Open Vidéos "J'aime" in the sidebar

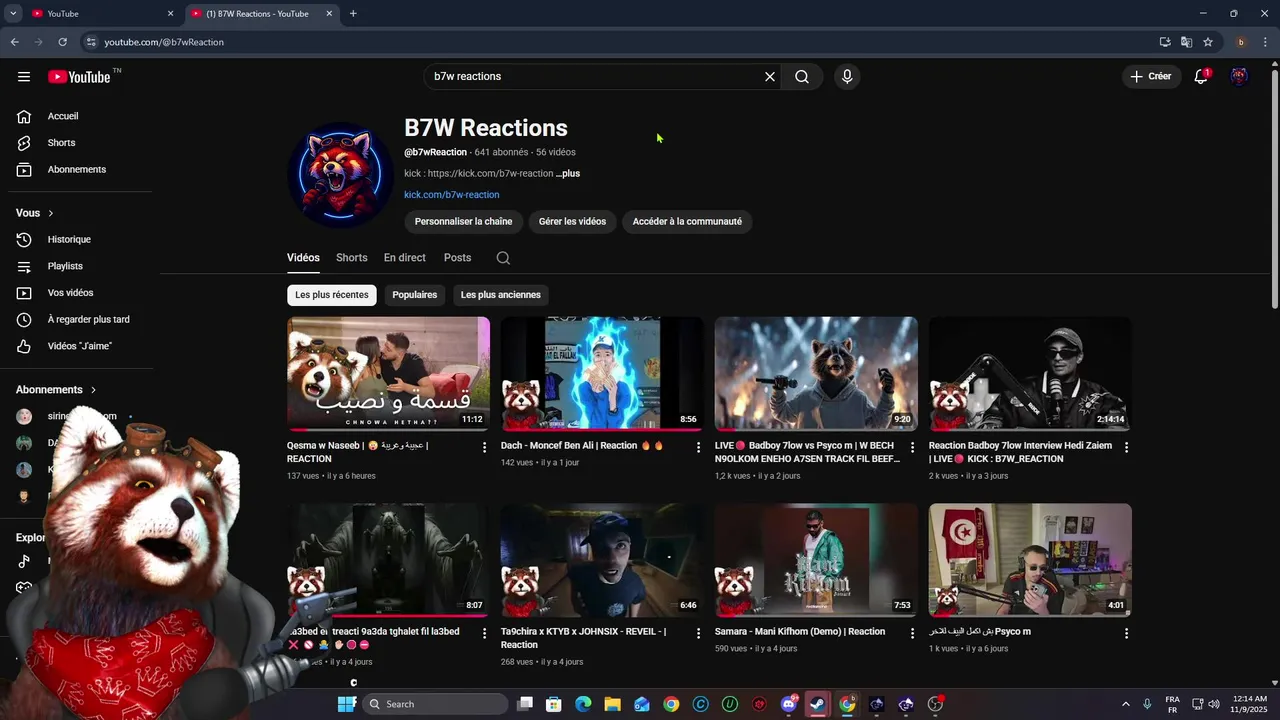(80, 346)
